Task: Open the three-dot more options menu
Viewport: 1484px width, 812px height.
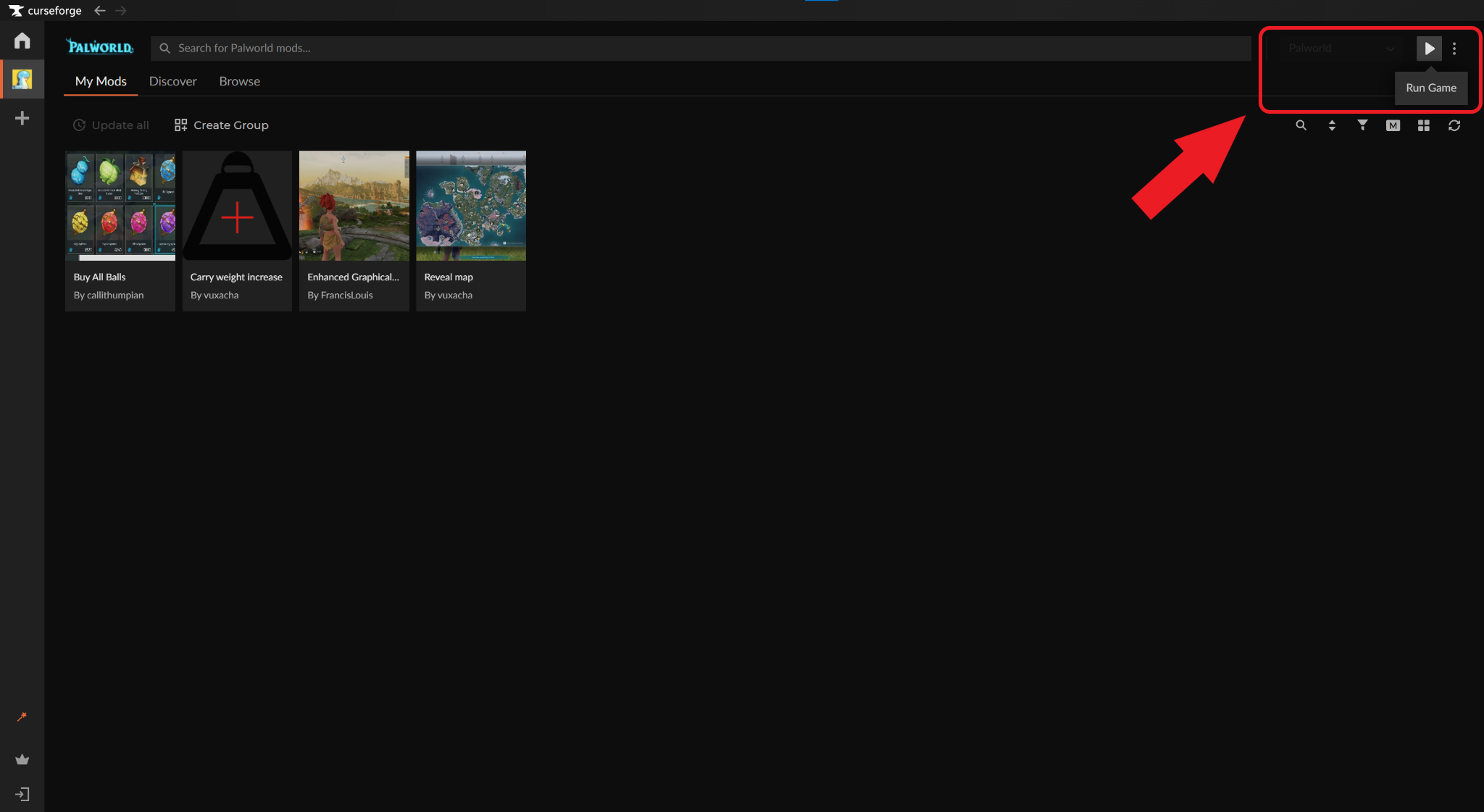Action: pos(1454,49)
